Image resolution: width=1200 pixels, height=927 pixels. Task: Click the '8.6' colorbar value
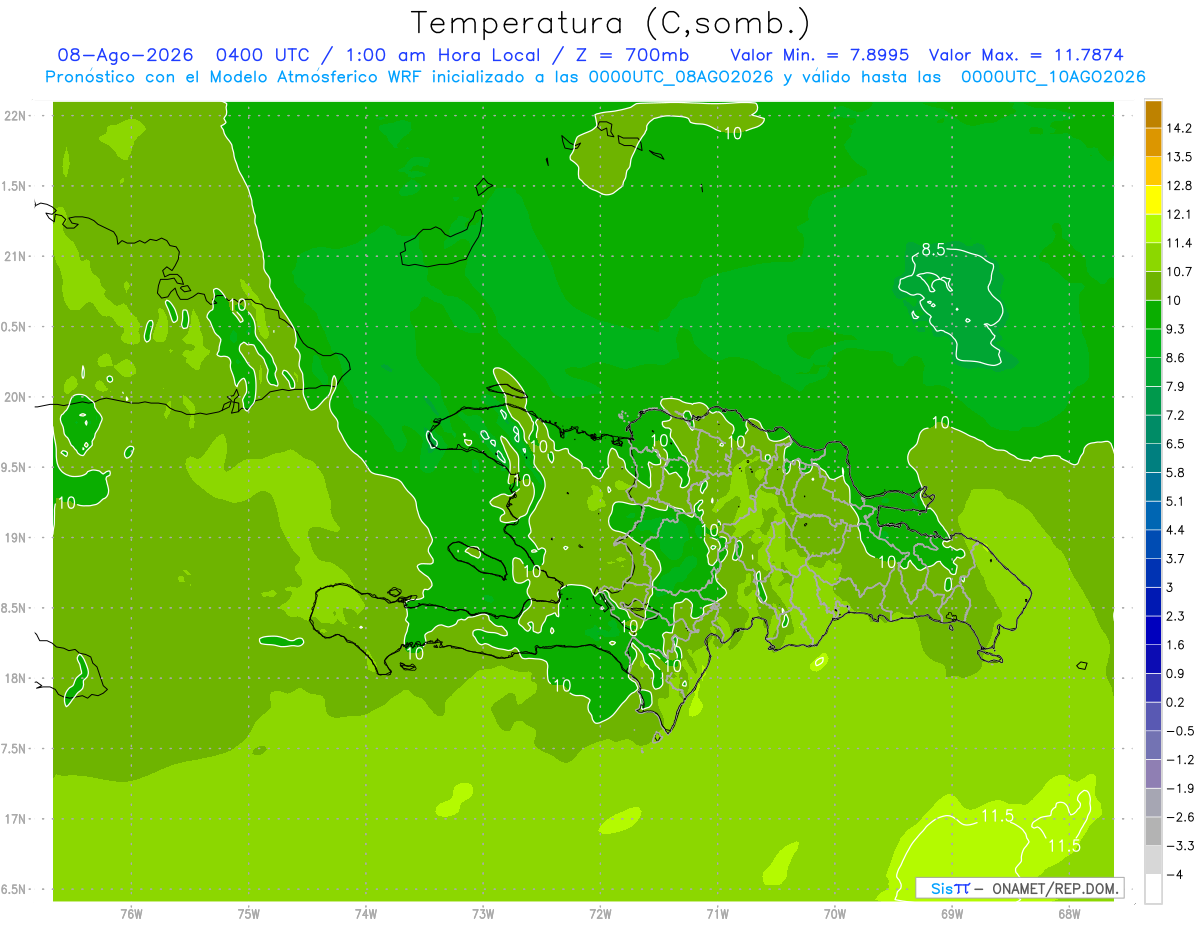click(1176, 358)
